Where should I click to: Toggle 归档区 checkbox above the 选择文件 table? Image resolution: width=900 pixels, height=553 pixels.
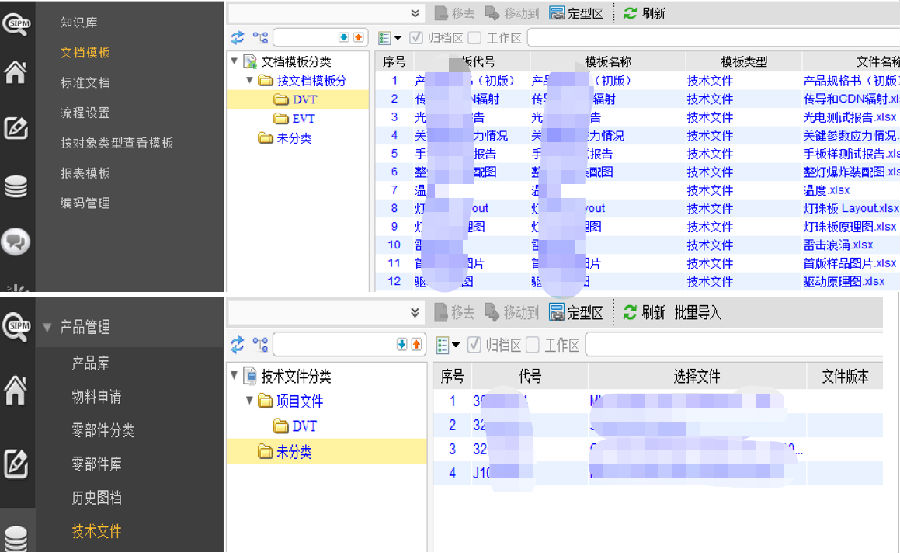pyautogui.click(x=474, y=345)
